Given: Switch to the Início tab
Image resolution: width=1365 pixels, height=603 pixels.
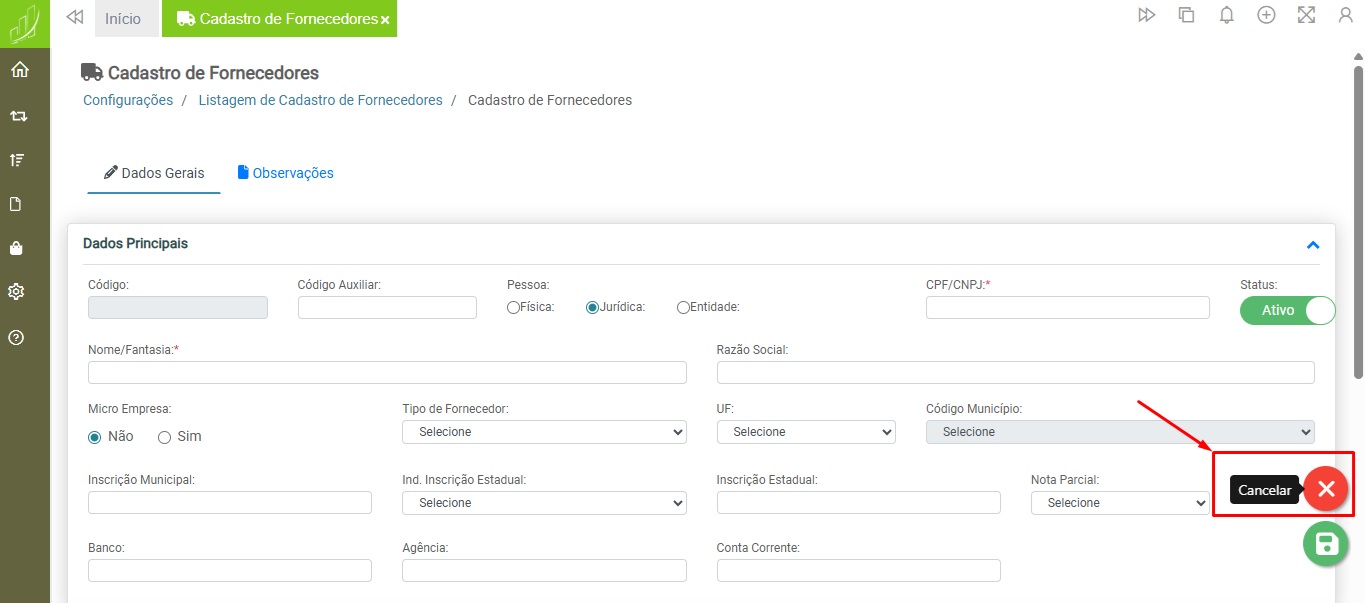Looking at the screenshot, I should 123,19.
